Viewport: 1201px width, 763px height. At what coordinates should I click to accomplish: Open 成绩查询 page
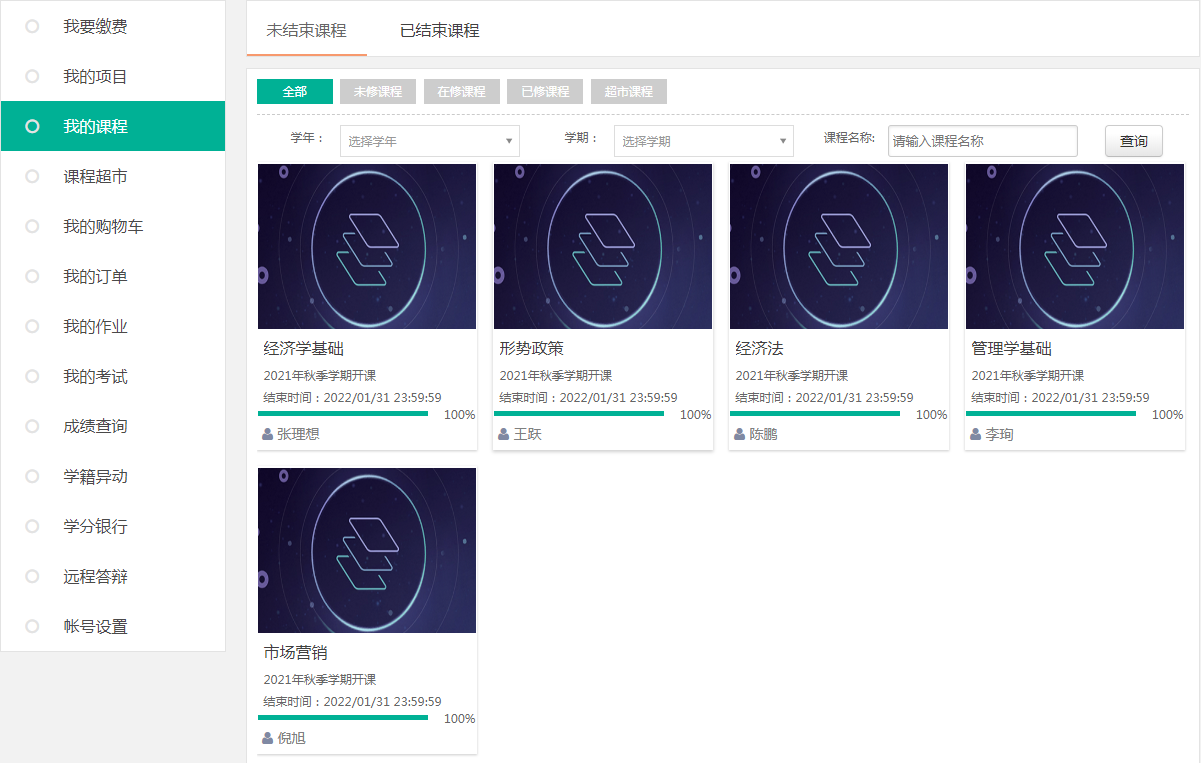pos(113,426)
